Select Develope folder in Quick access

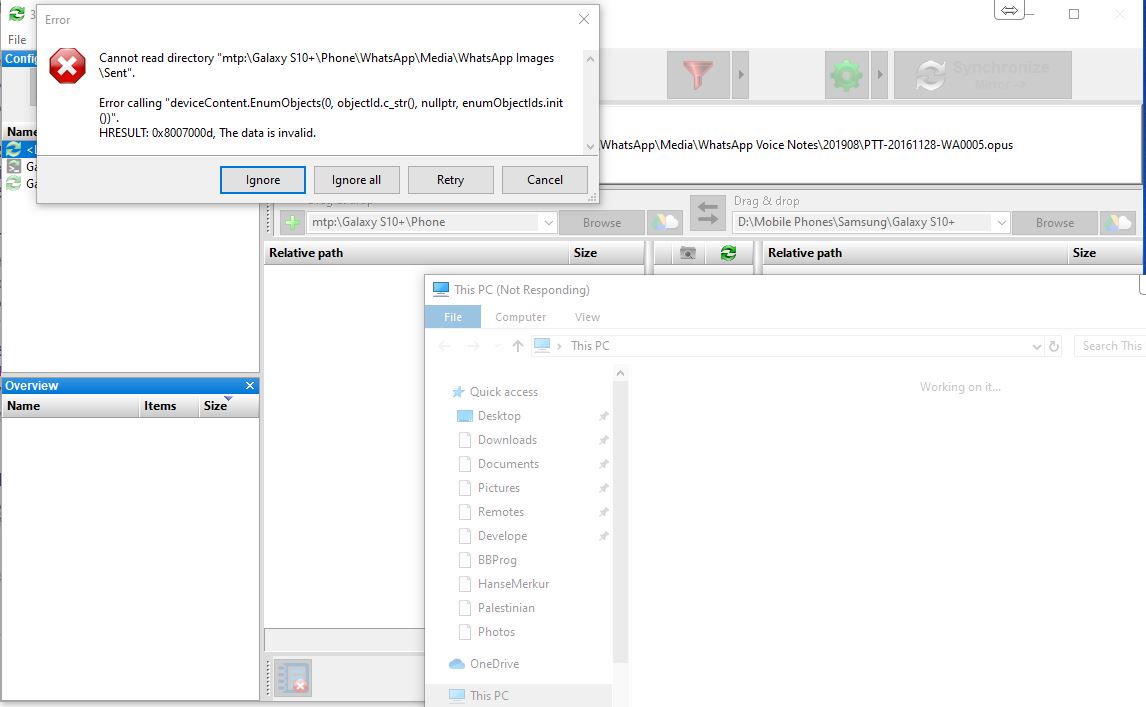[x=502, y=536]
